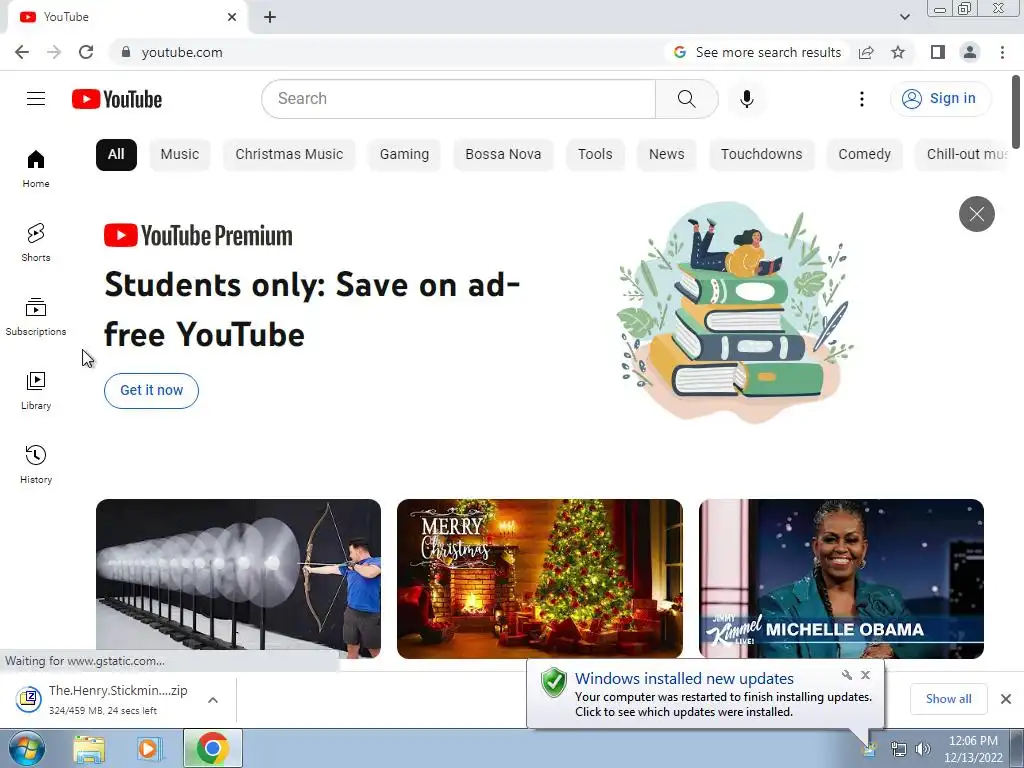Open a new browser tab
The height and width of the screenshot is (768, 1024).
tap(270, 17)
